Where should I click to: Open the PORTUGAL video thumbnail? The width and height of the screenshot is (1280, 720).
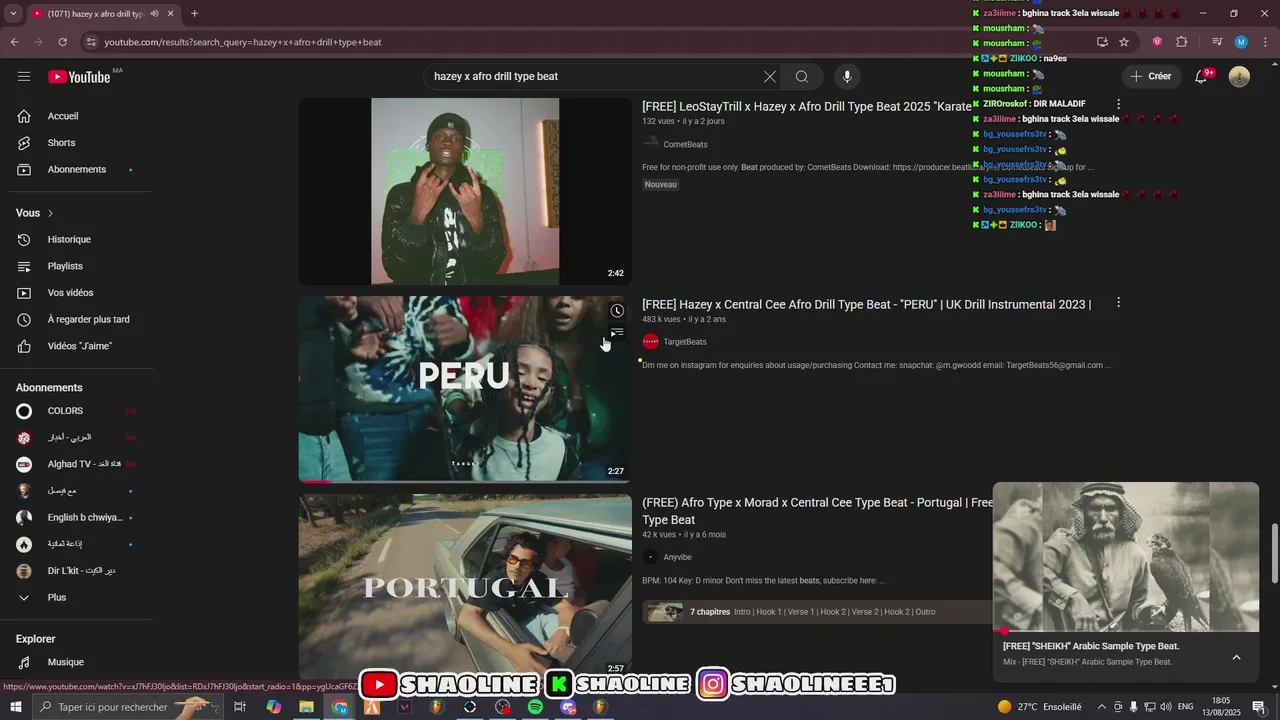[x=465, y=587]
